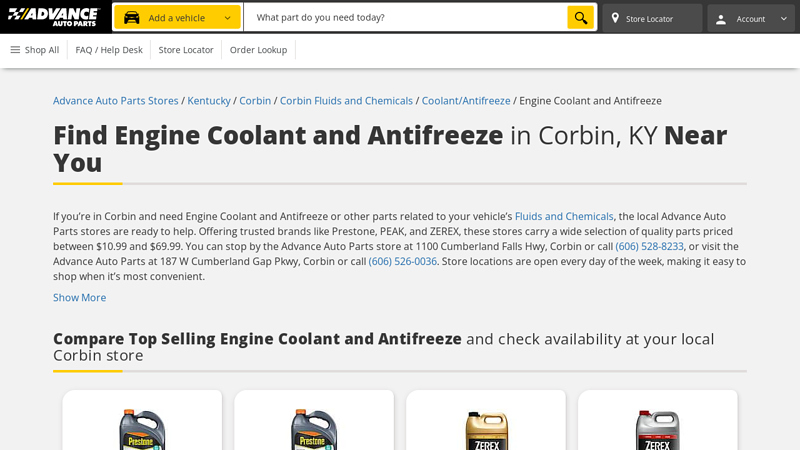Follow the Corbin breadcrumb link

pos(255,101)
